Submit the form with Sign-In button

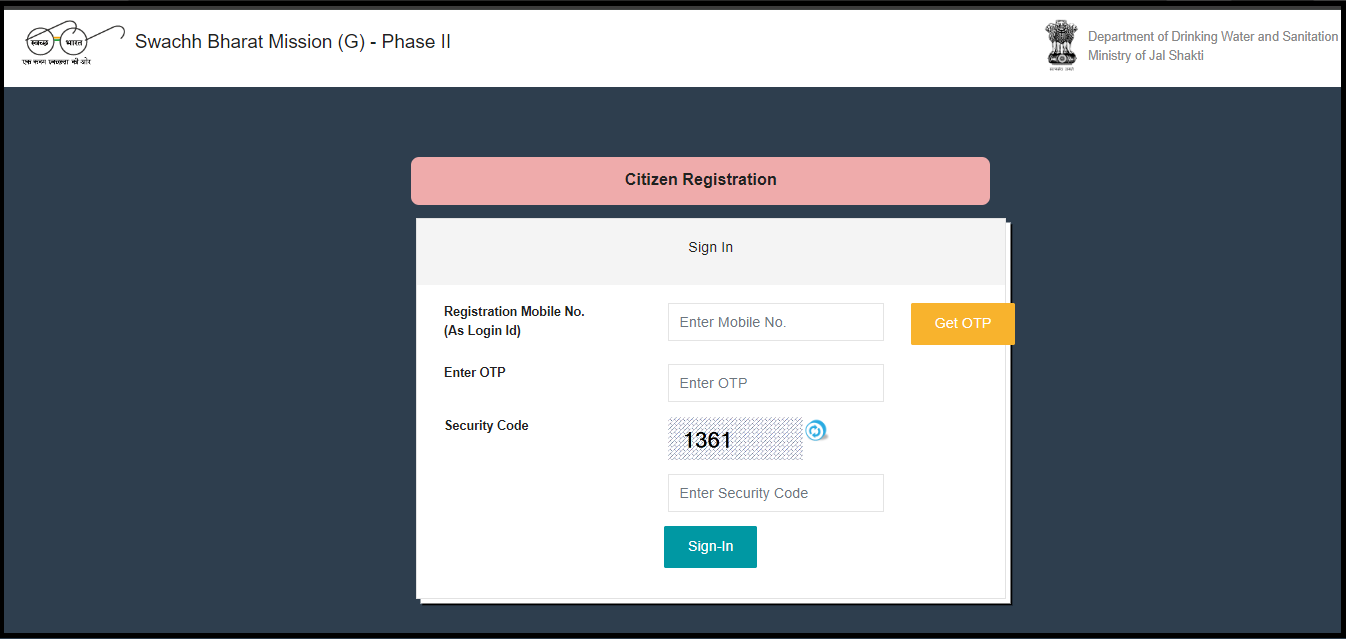point(710,547)
